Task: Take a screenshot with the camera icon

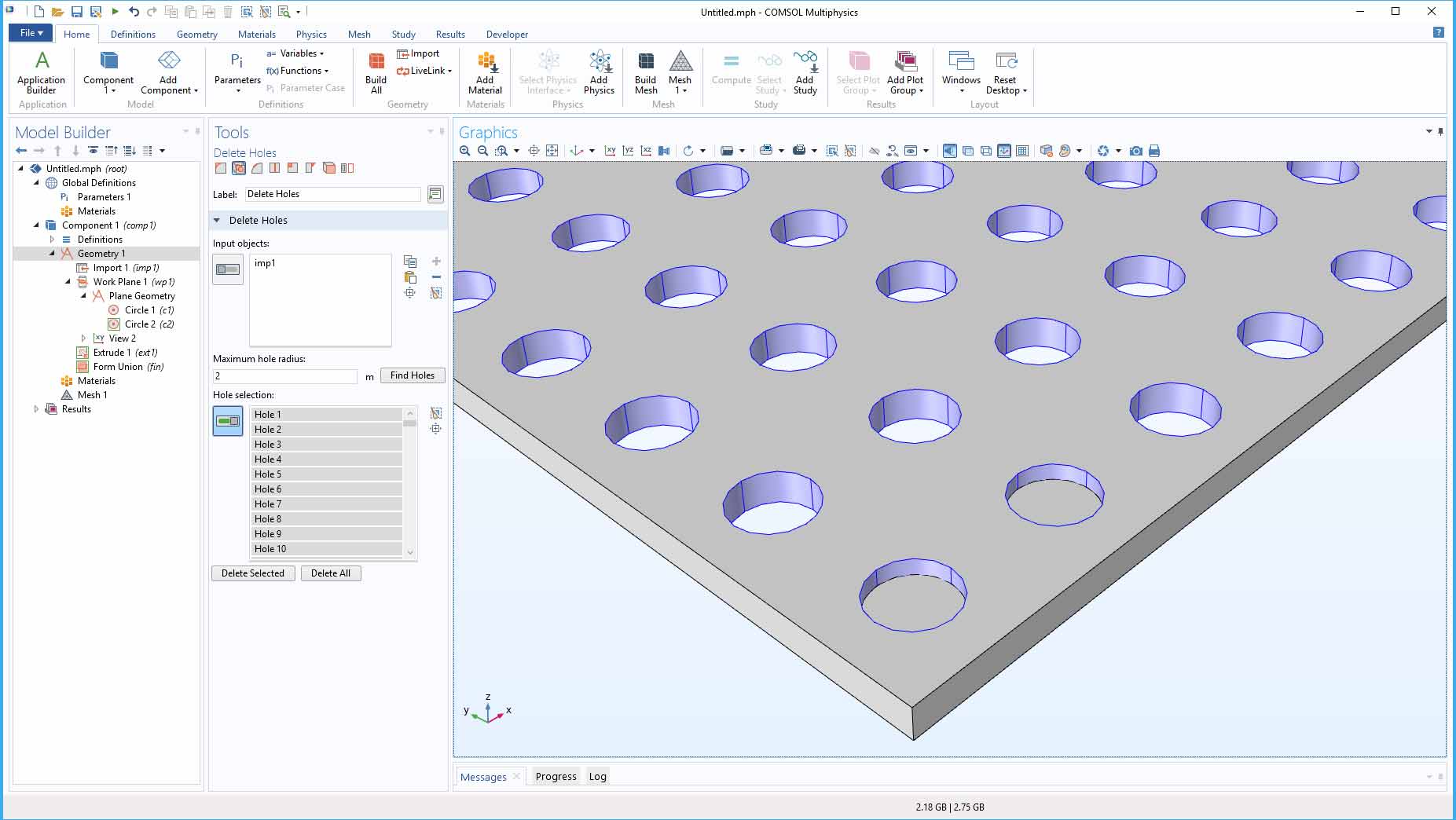Action: tap(1135, 151)
